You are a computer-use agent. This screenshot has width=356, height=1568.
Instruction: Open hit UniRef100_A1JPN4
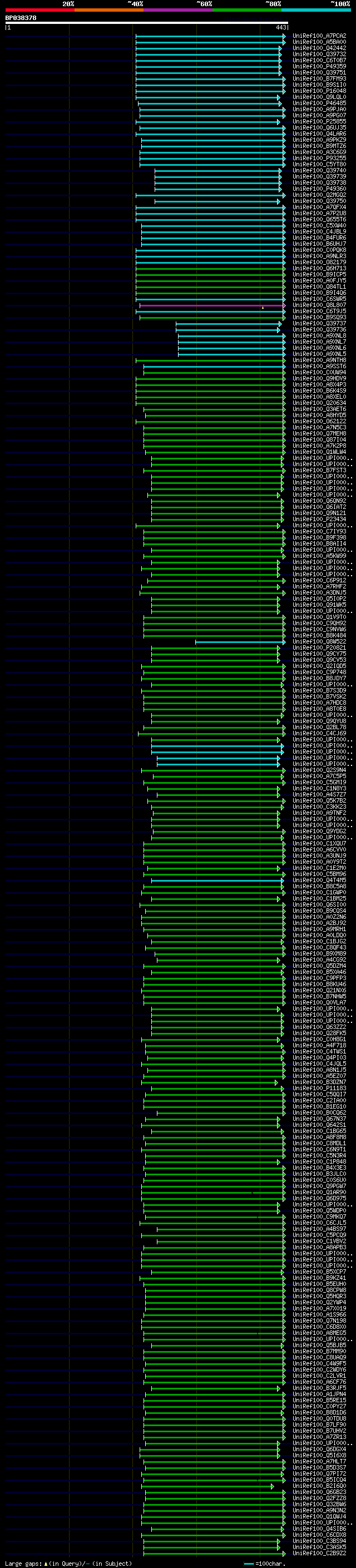point(319,1394)
